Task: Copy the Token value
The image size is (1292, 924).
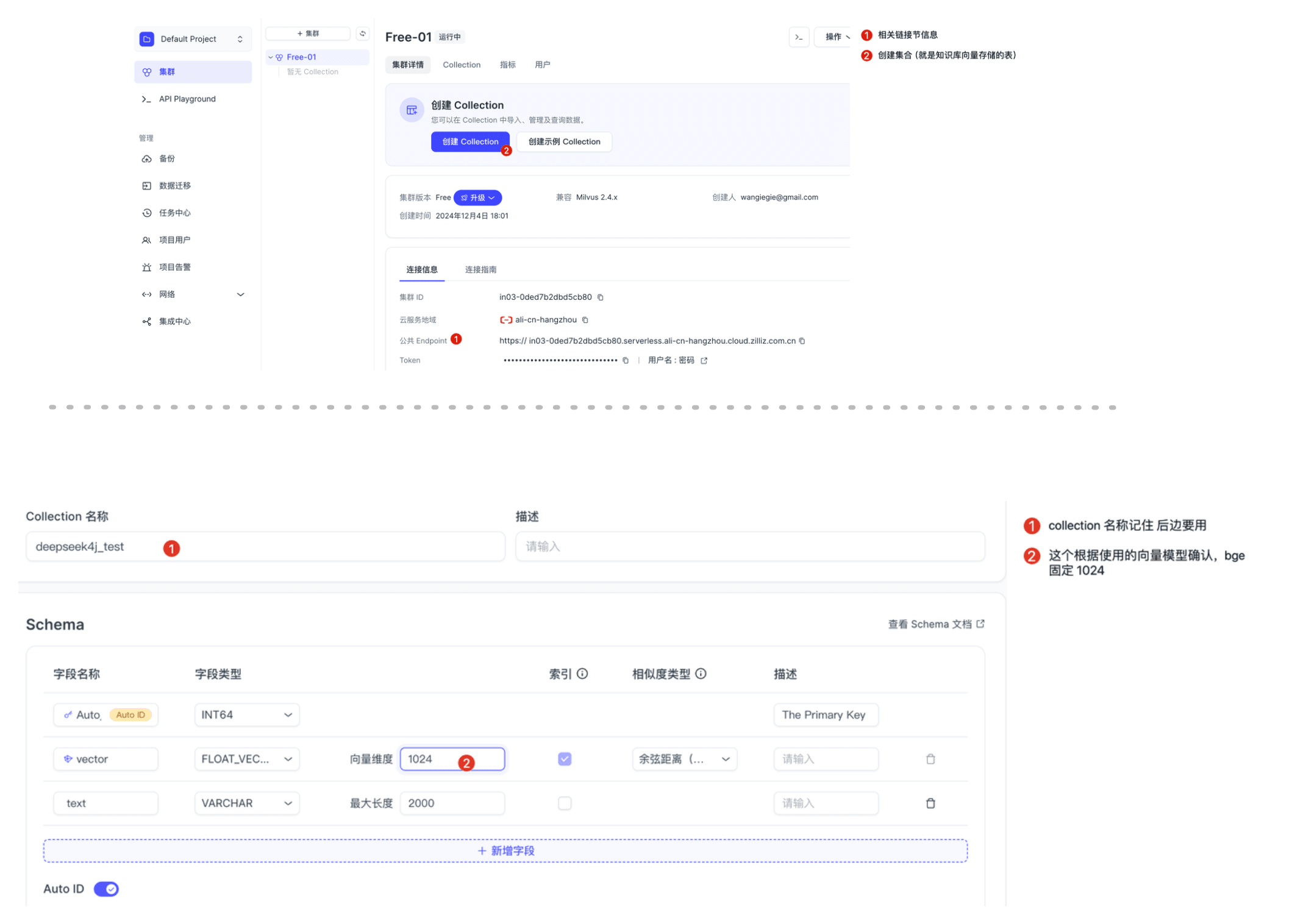Action: (626, 360)
